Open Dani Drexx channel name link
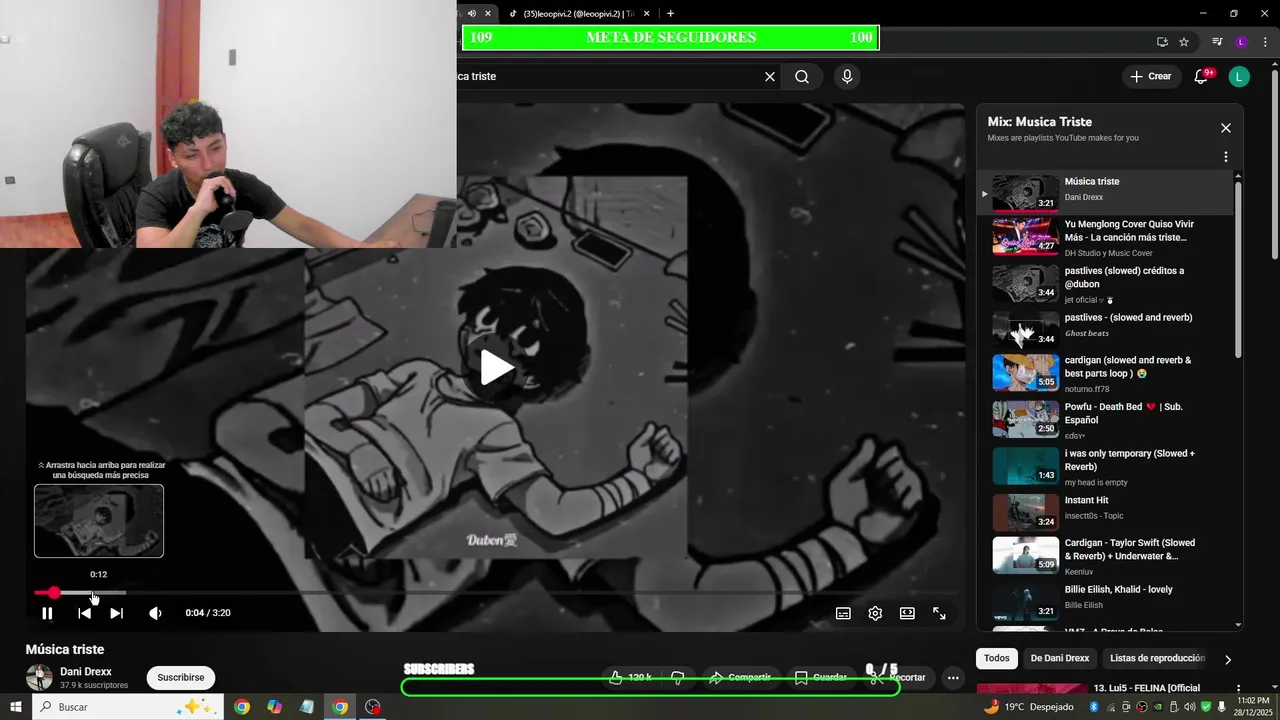This screenshot has height=720, width=1280. click(x=86, y=672)
